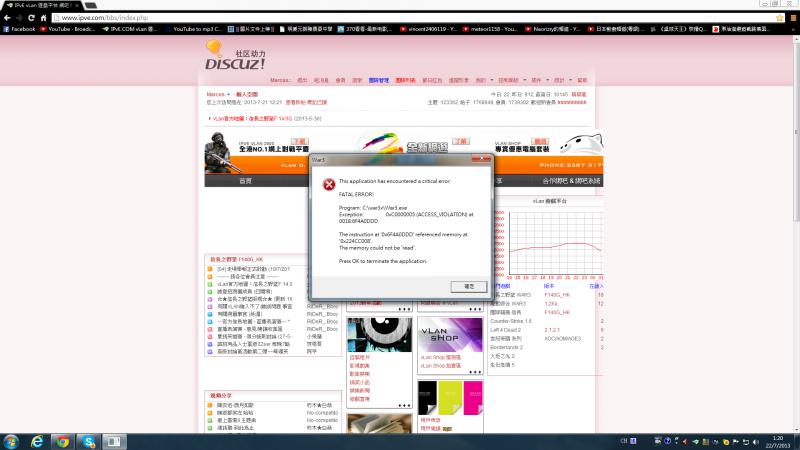
Task: Click orange icon beside the [54] thread
Action: point(210,269)
